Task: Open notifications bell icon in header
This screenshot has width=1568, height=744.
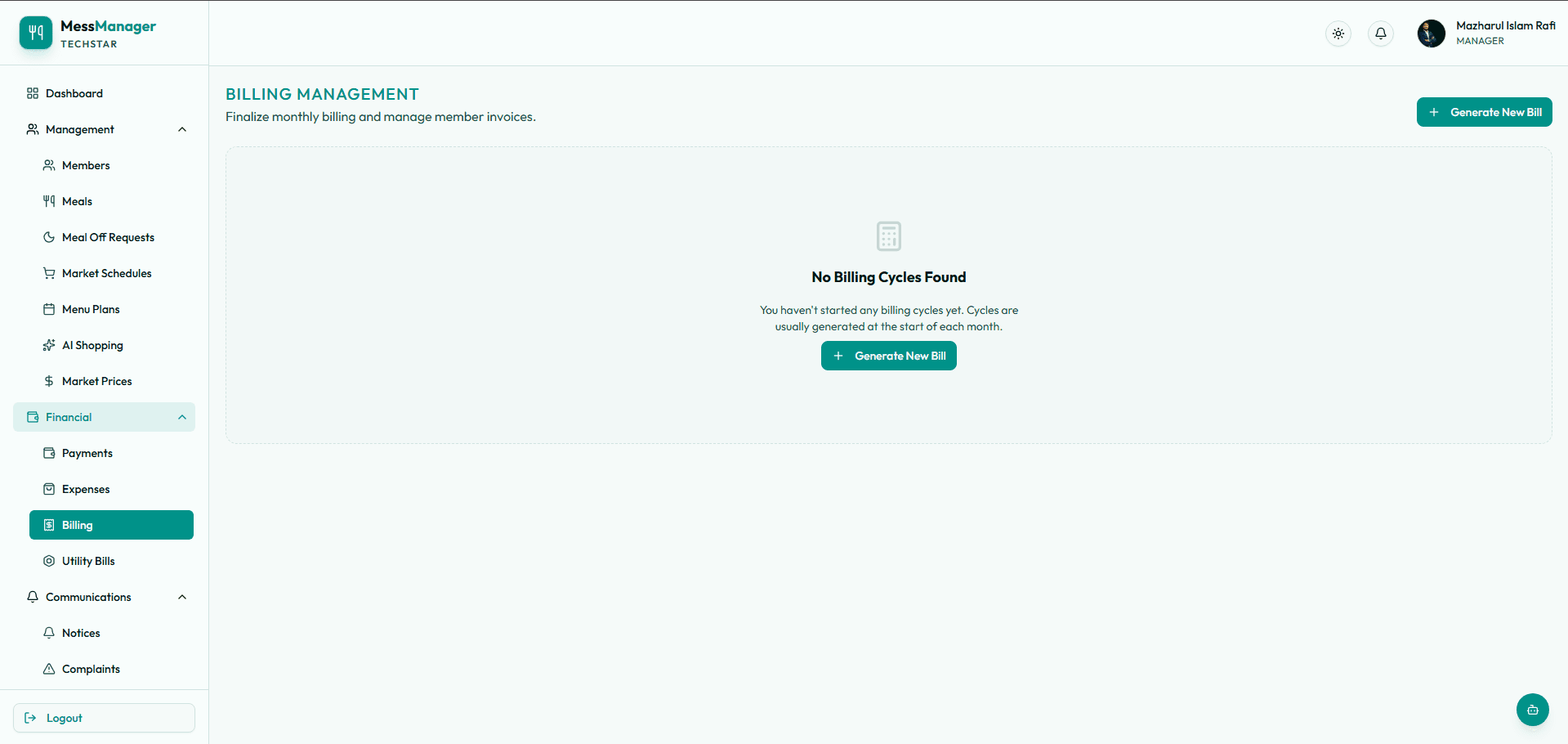Action: point(1381,34)
